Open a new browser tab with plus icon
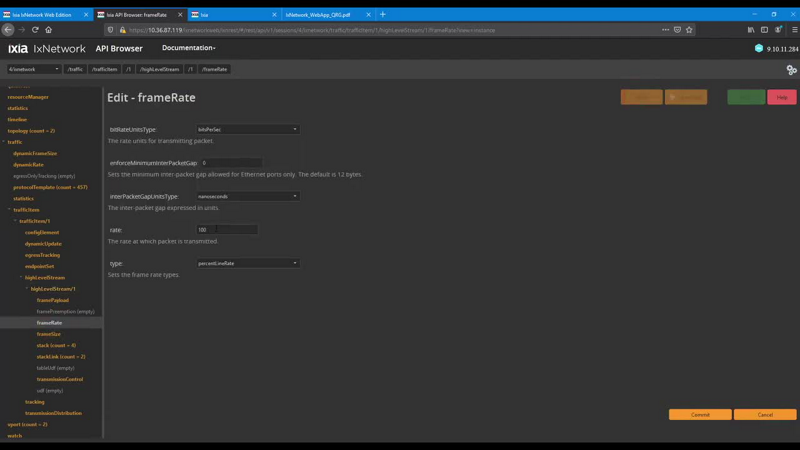The width and height of the screenshot is (800, 450). [383, 14]
